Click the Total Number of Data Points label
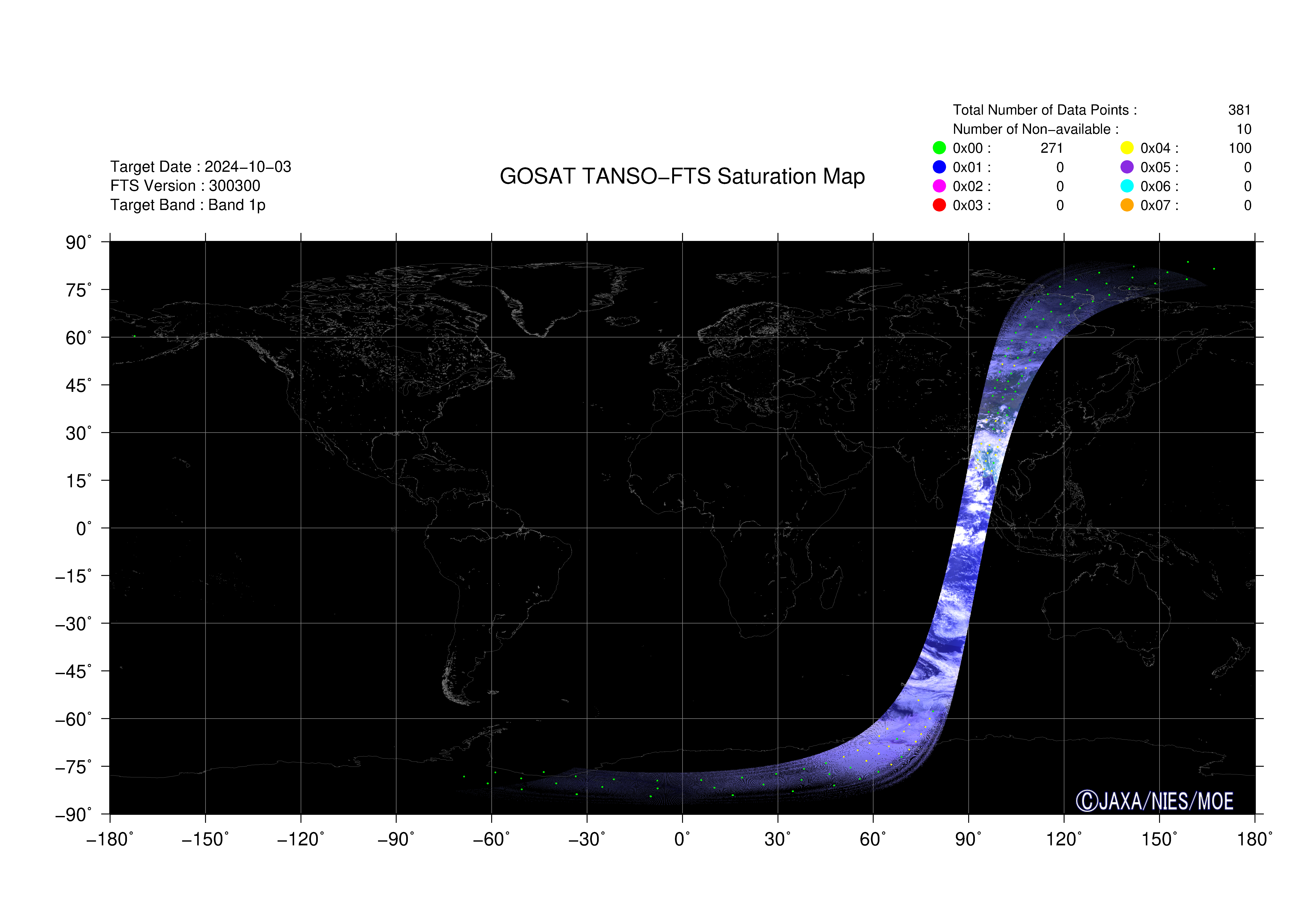 tap(1045, 110)
